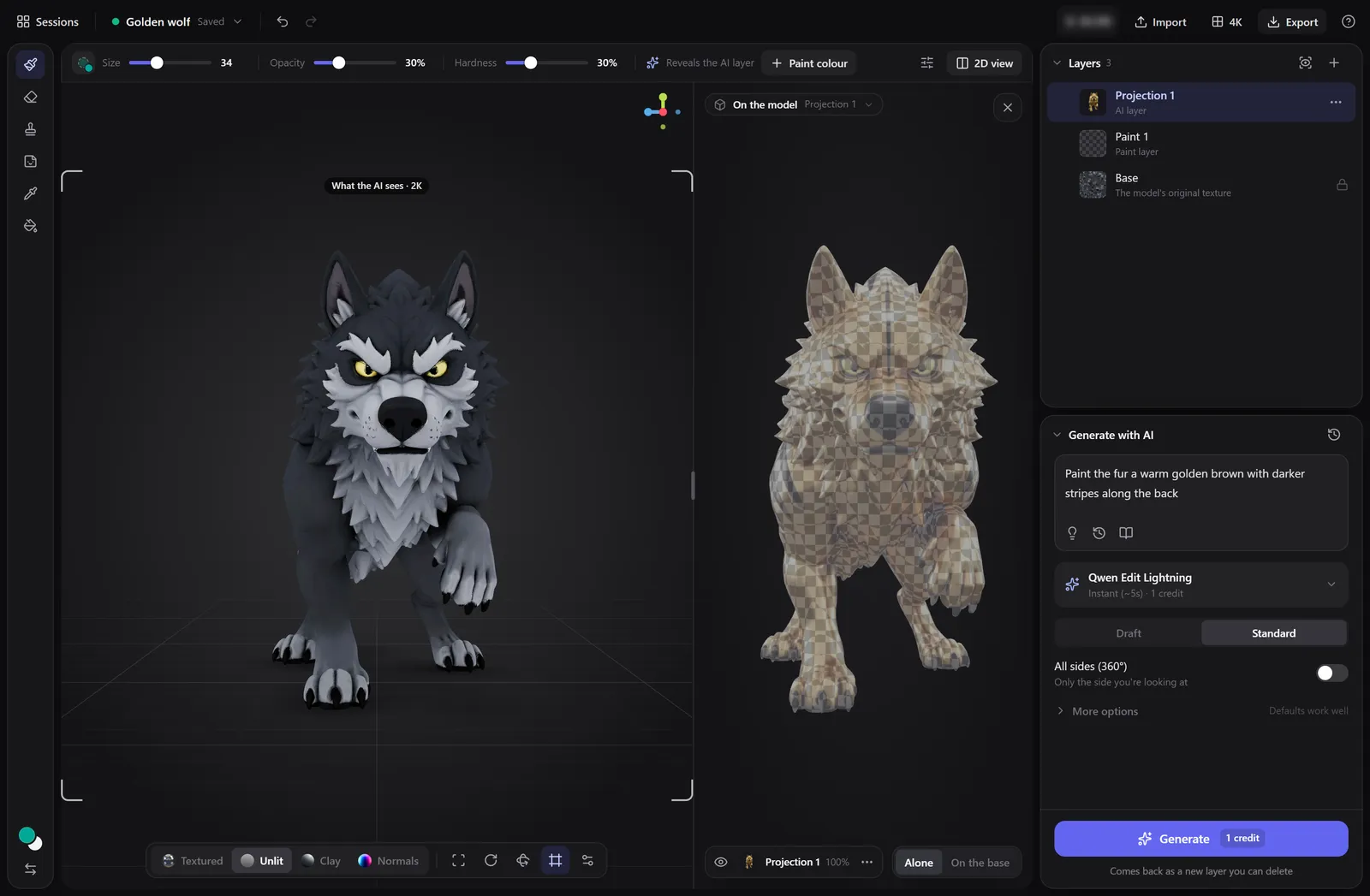Click the teal foreground colour swatch
Viewport: 1370px width, 896px height.
(x=27, y=835)
